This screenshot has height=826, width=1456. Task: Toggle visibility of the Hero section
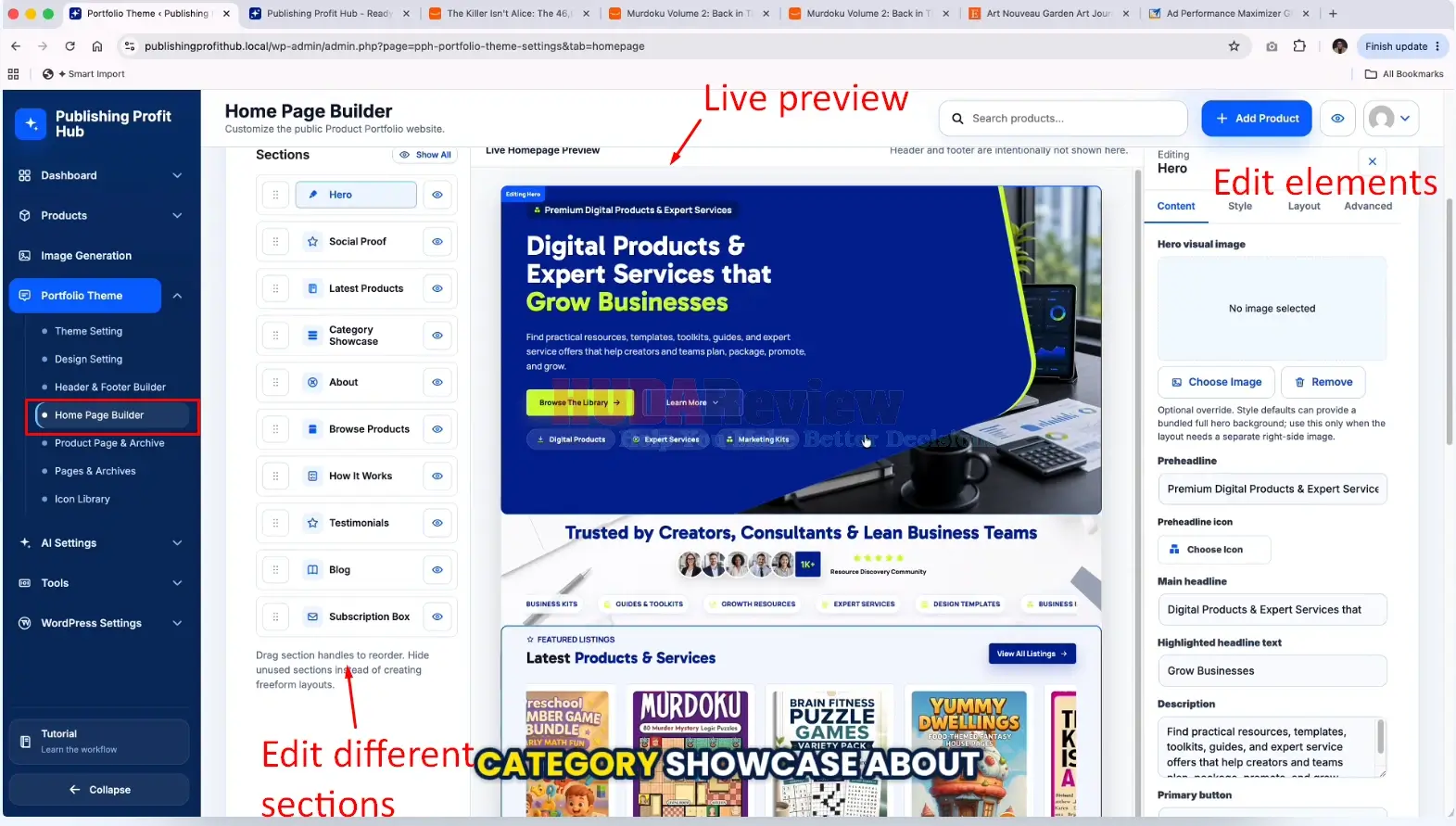[x=437, y=195]
